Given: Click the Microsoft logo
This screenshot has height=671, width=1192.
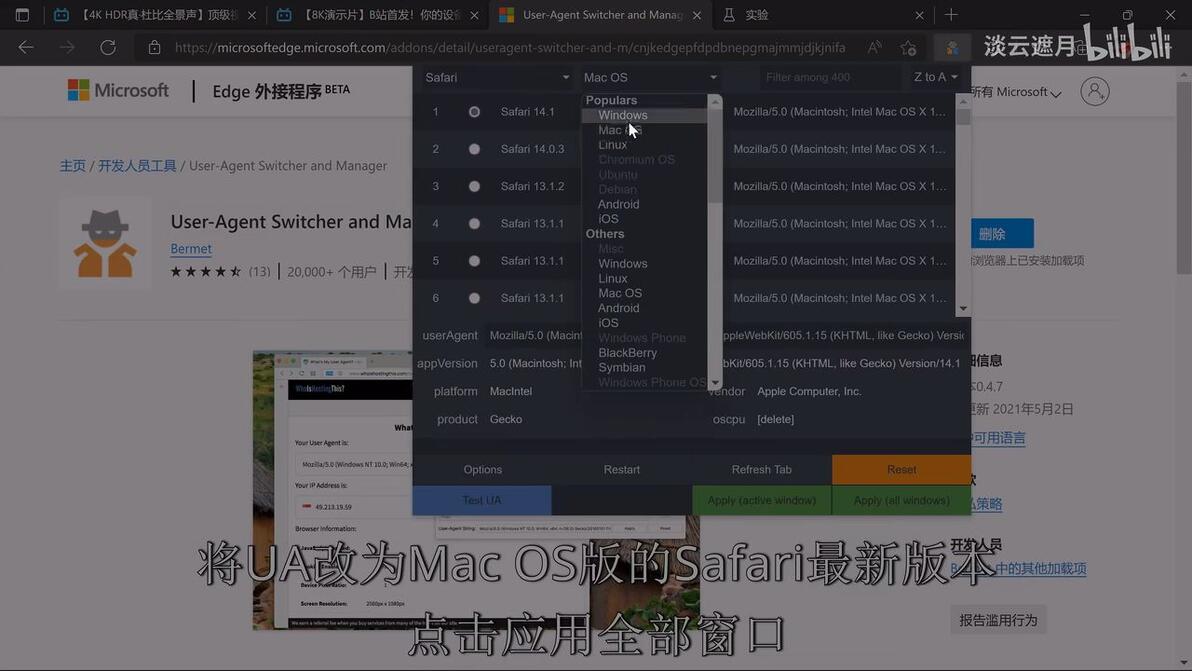Looking at the screenshot, I should tap(118, 90).
